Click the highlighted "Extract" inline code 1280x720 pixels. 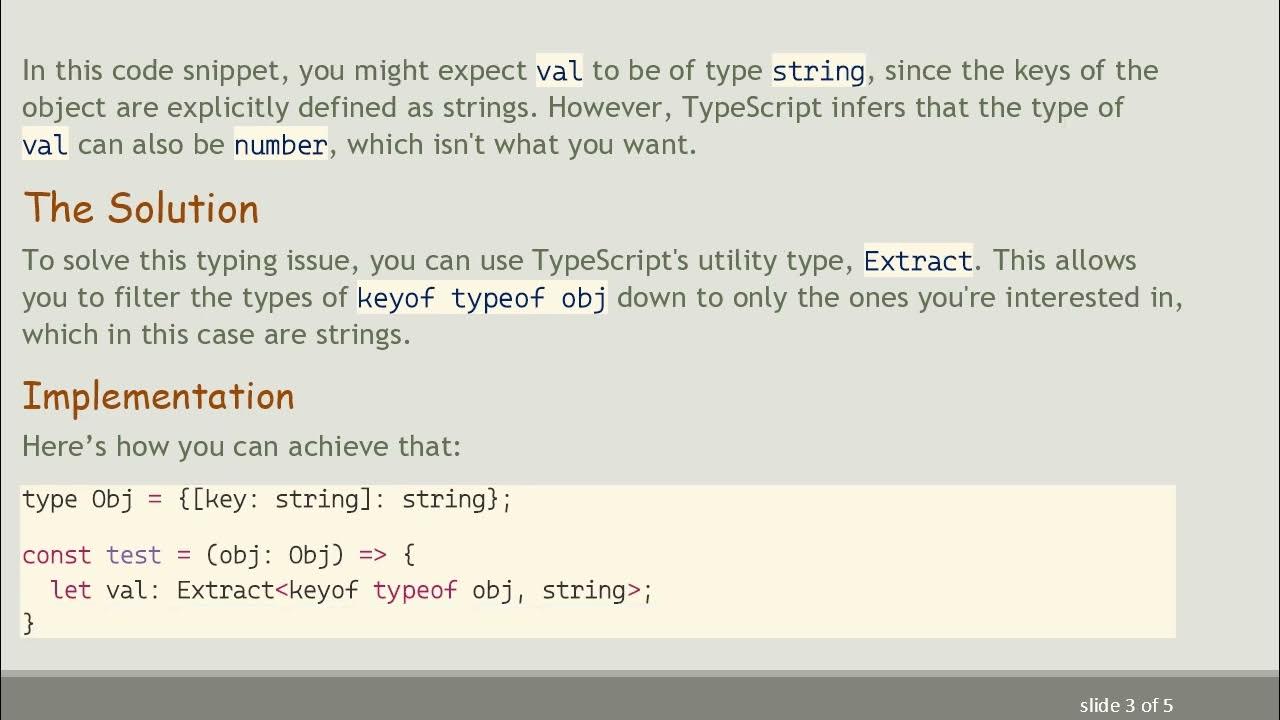(x=917, y=261)
